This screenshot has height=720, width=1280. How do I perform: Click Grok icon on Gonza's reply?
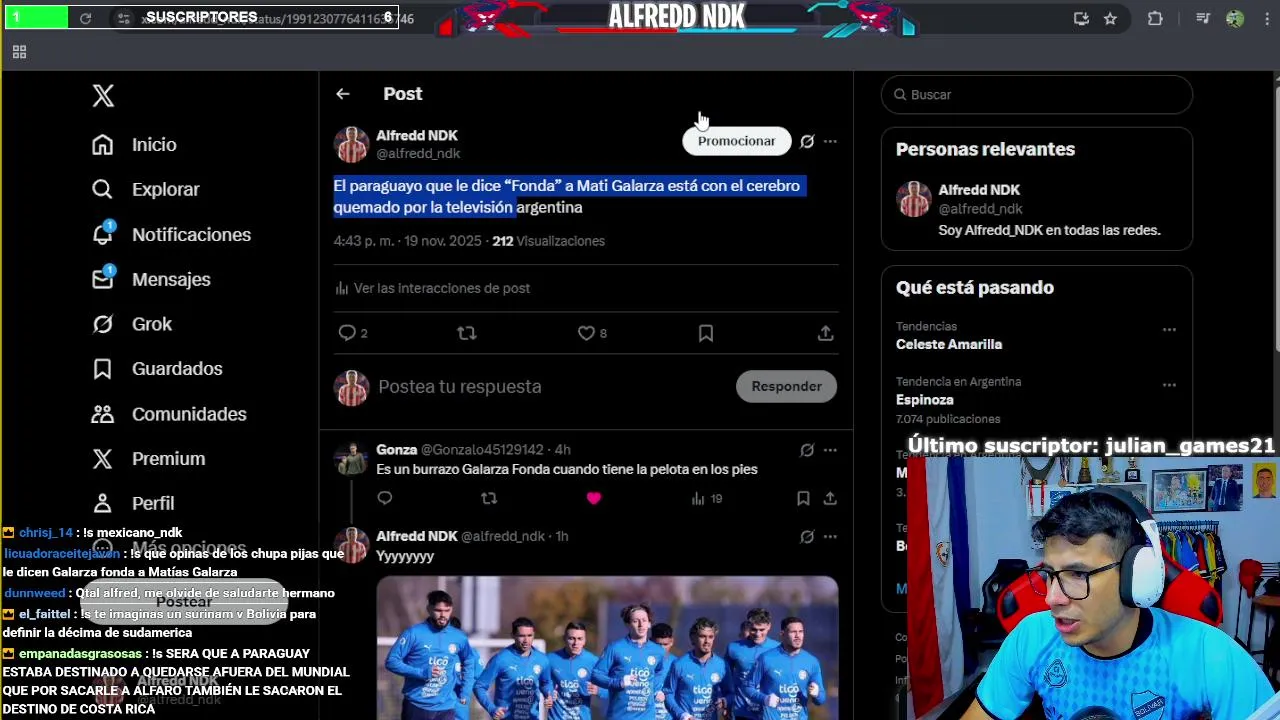[x=807, y=450]
